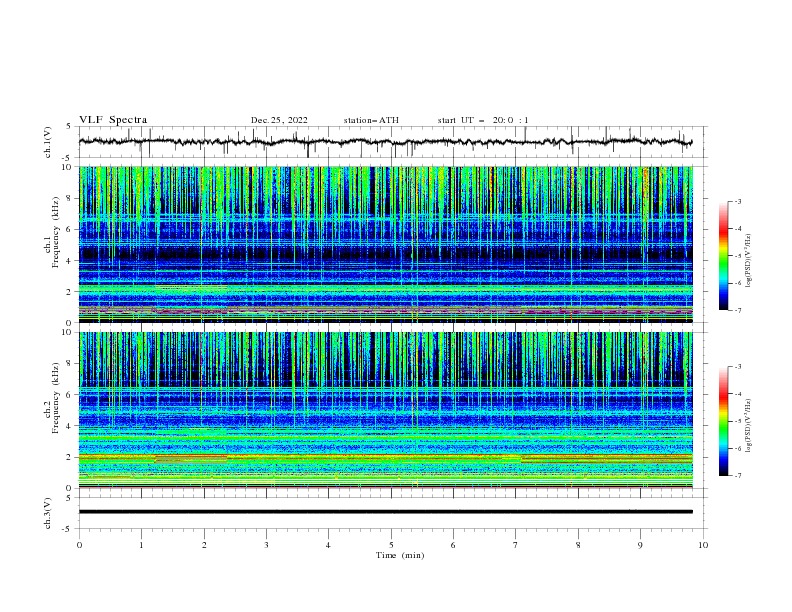Viewport: 792px width, 612px height.
Task: Click the "VLF Spectra" plot title
Action: point(113,120)
